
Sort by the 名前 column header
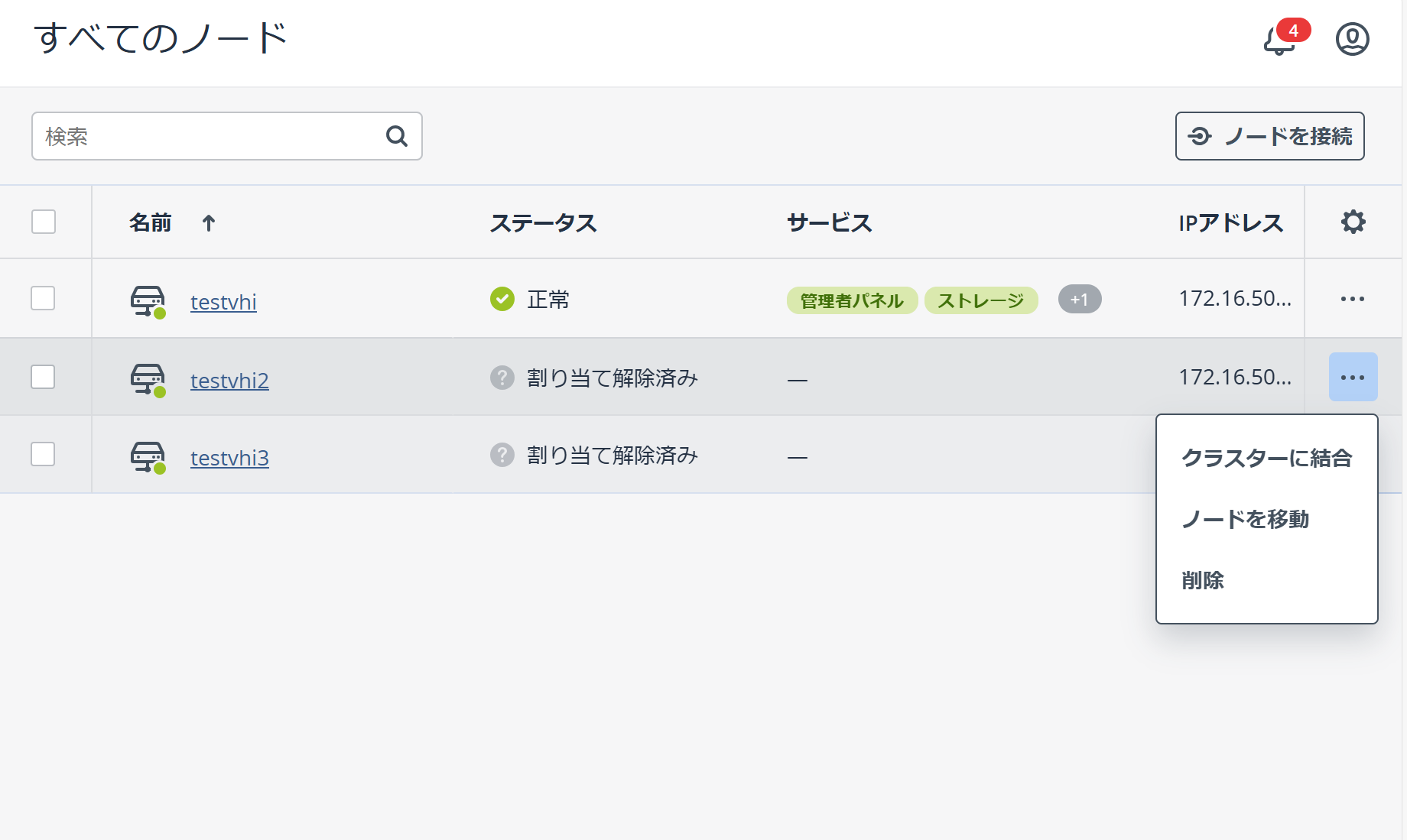151,222
